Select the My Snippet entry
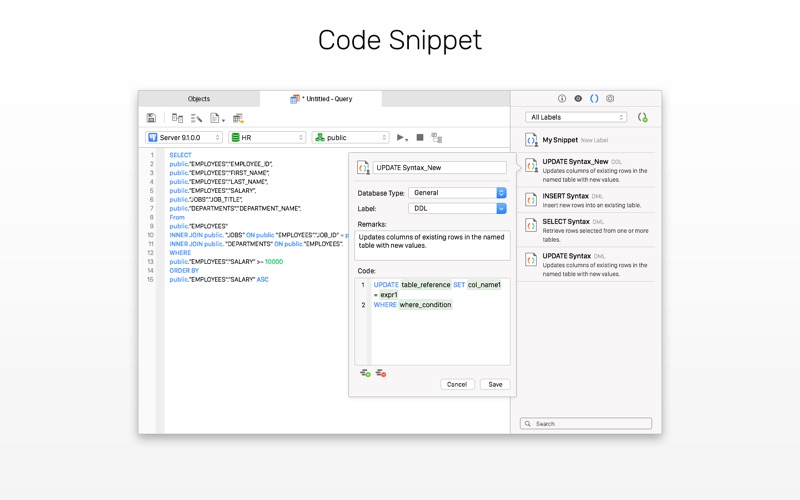 pyautogui.click(x=586, y=140)
